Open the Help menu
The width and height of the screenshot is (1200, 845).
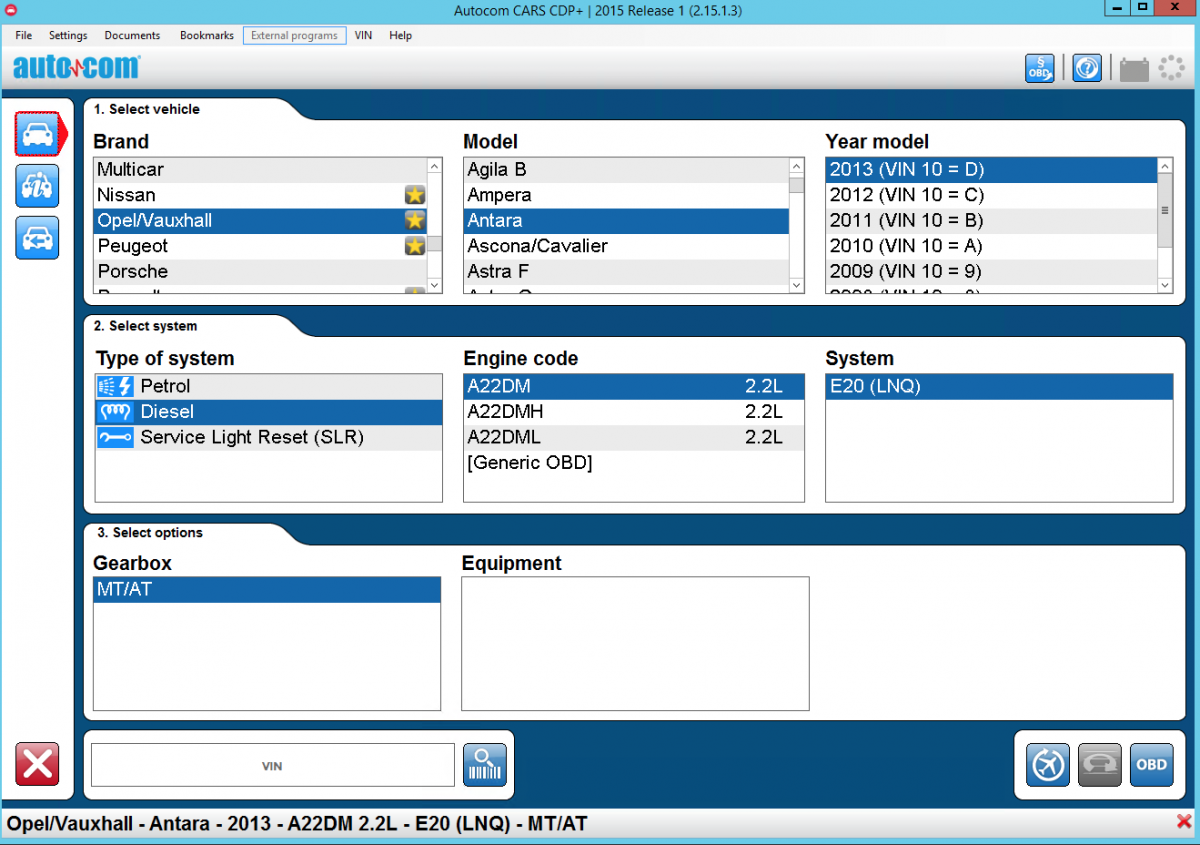coord(401,35)
